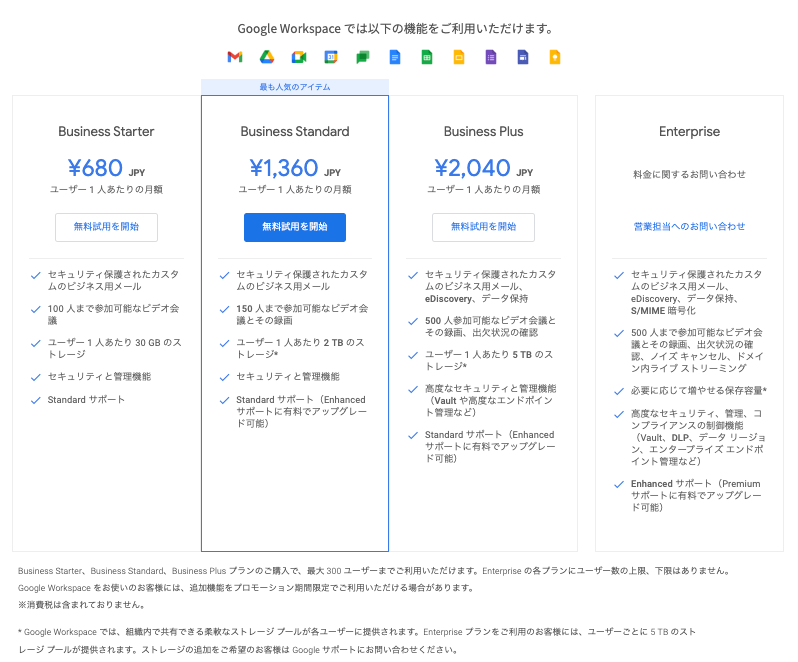This screenshot has width=798, height=662.
Task: Click the storage pool asterisk footnote
Action: [357, 641]
